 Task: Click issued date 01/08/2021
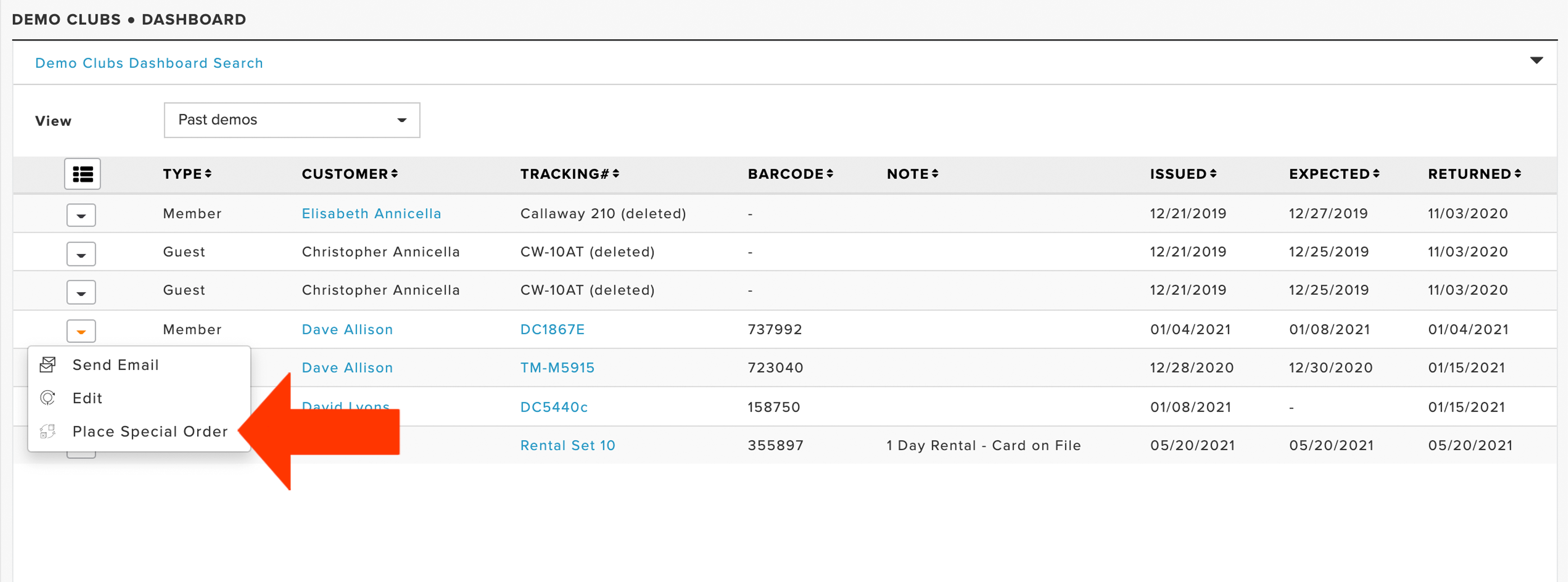pos(1190,407)
